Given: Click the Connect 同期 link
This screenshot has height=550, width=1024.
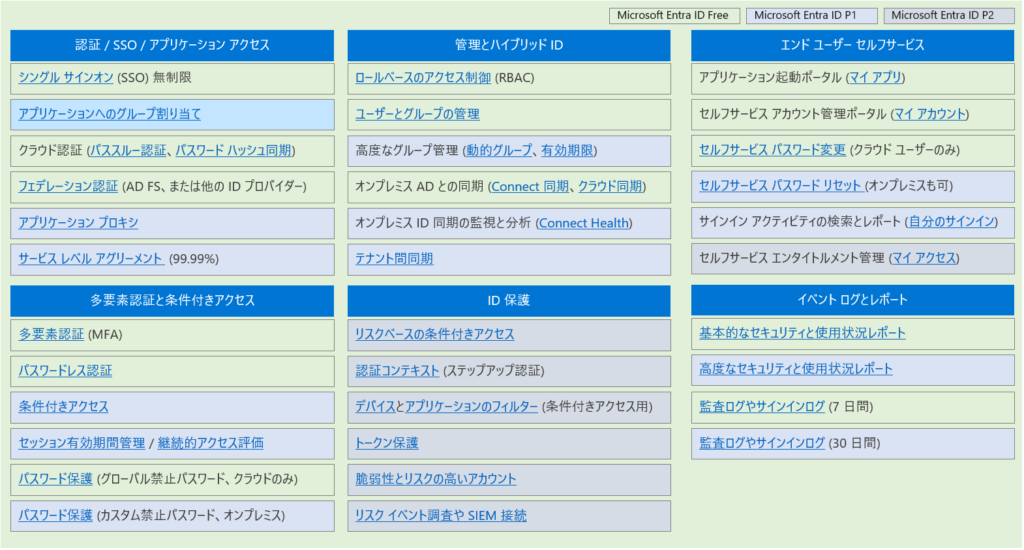Looking at the screenshot, I should click(x=530, y=186).
